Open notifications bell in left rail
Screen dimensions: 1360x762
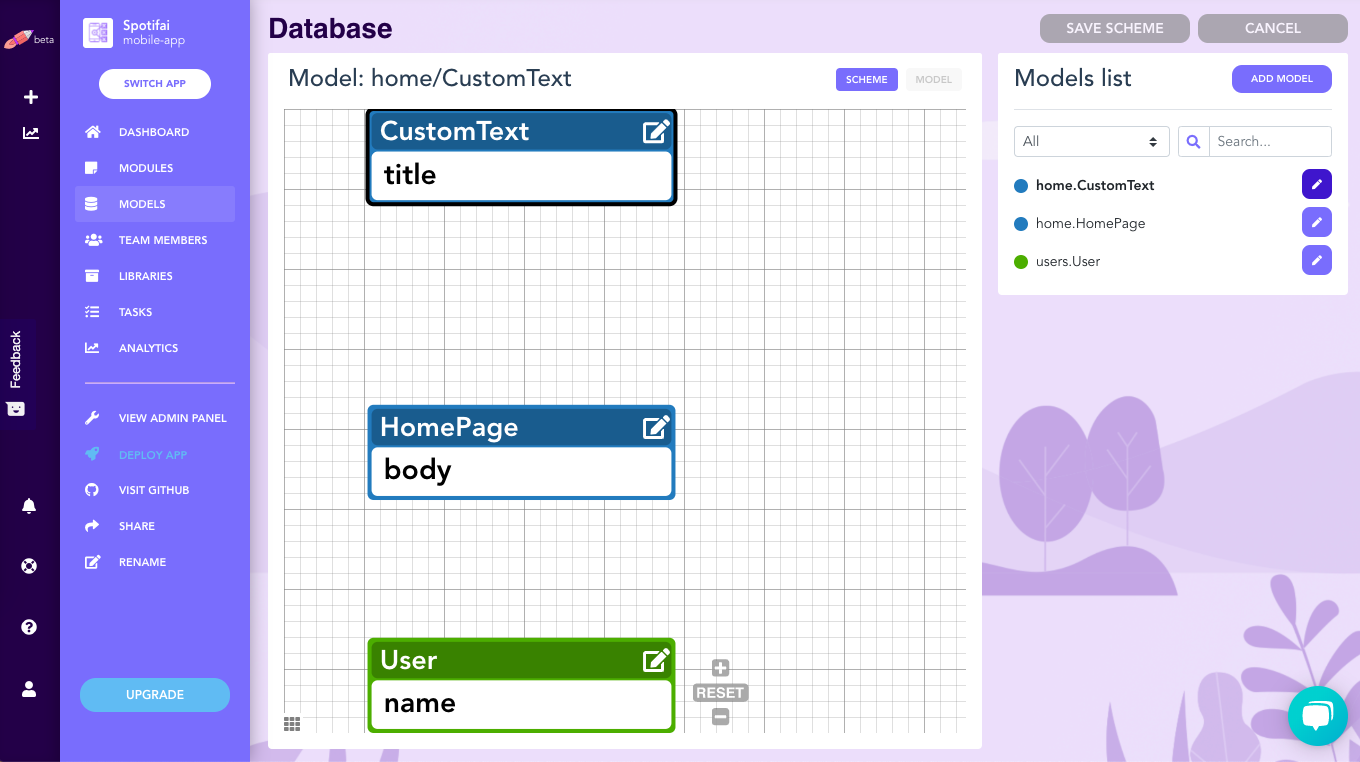pyautogui.click(x=29, y=507)
